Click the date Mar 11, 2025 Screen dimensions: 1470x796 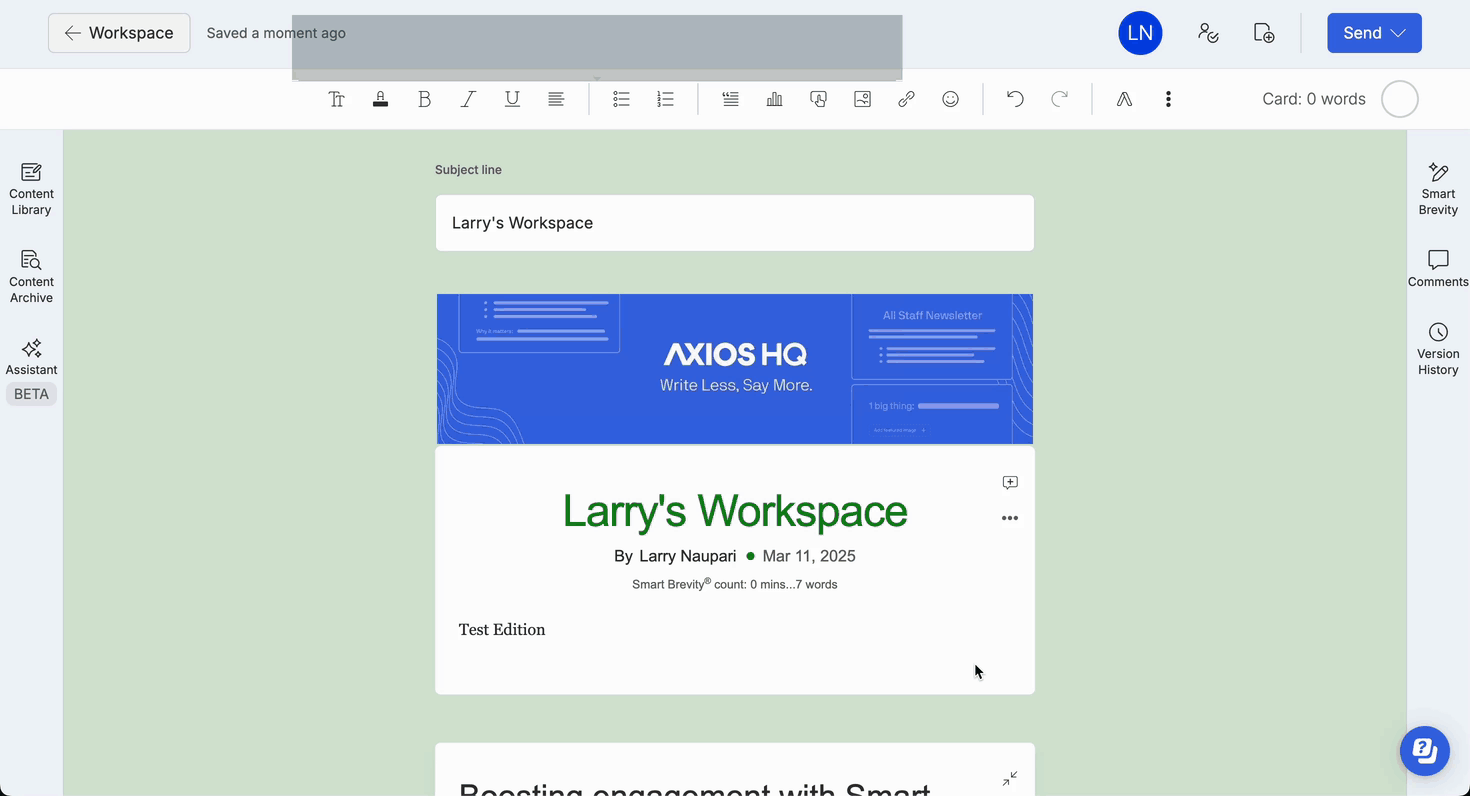click(809, 556)
